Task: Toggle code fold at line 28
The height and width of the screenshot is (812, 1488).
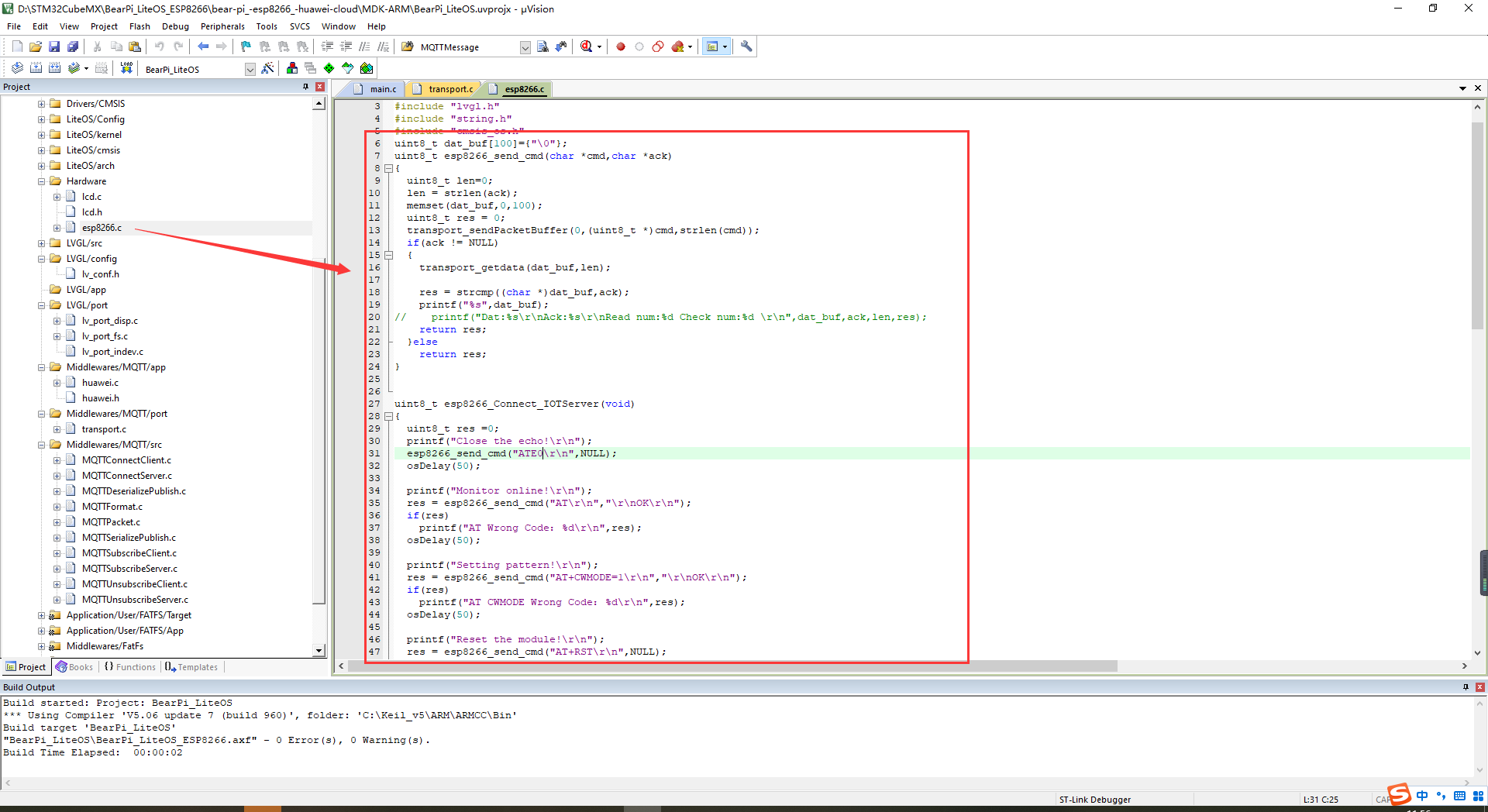Action: tap(389, 416)
